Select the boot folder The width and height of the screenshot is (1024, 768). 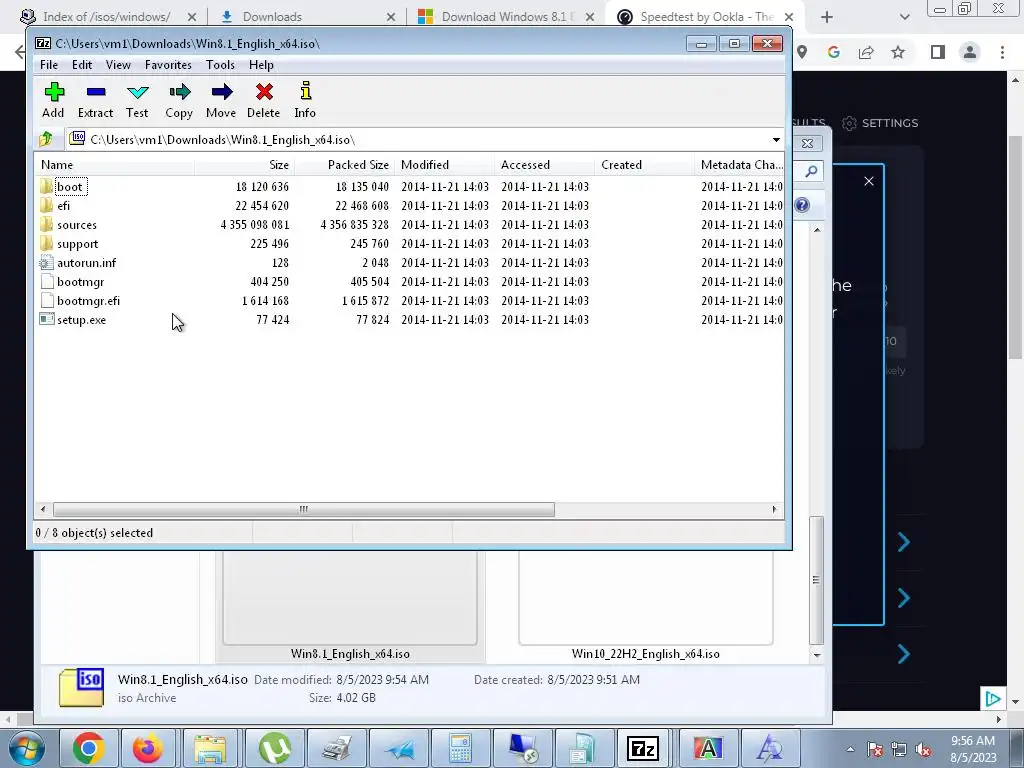69,187
